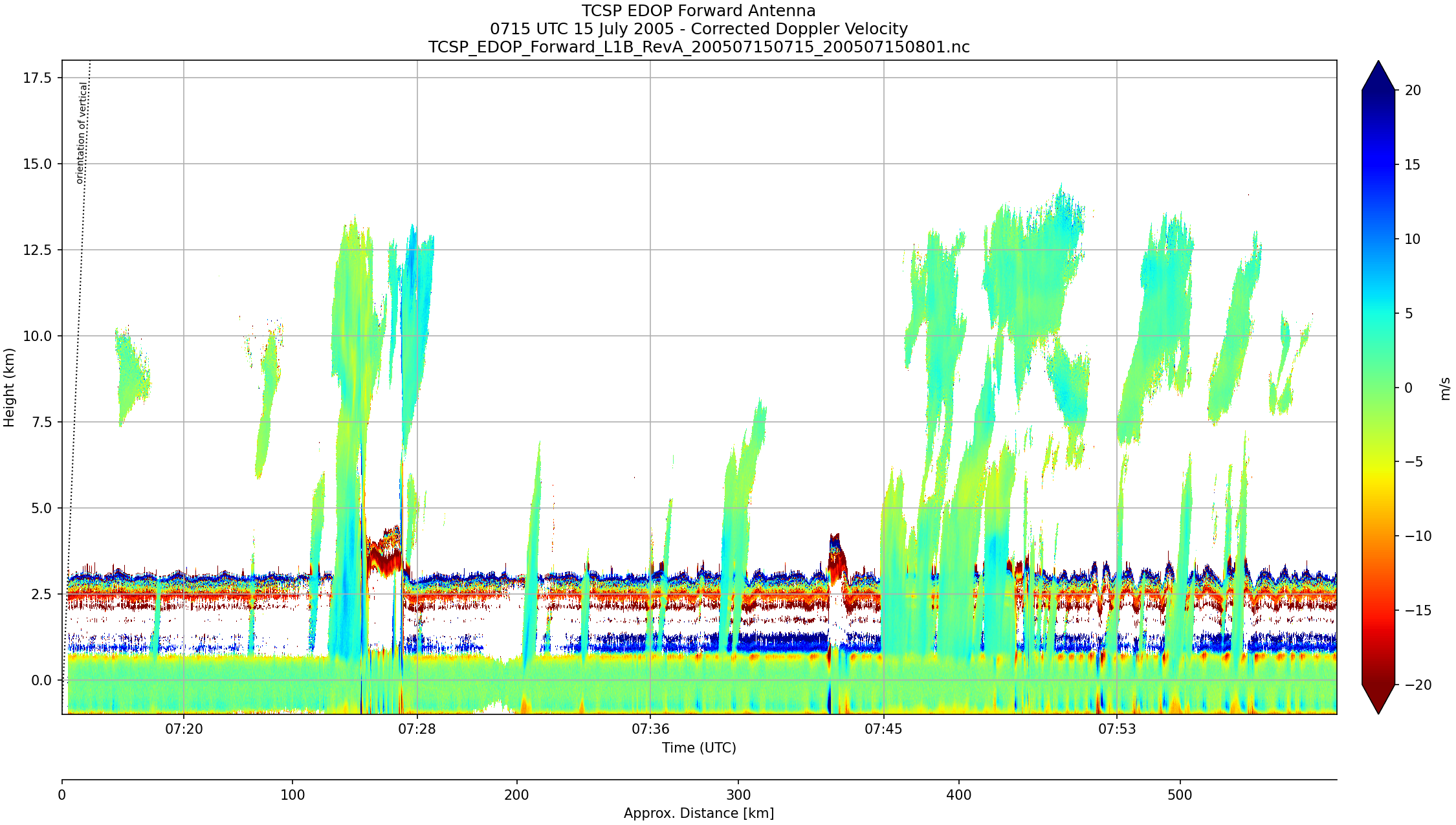The height and width of the screenshot is (825, 1456).
Task: Click the dark red bottom arrow of colorbar
Action: pos(1378,698)
